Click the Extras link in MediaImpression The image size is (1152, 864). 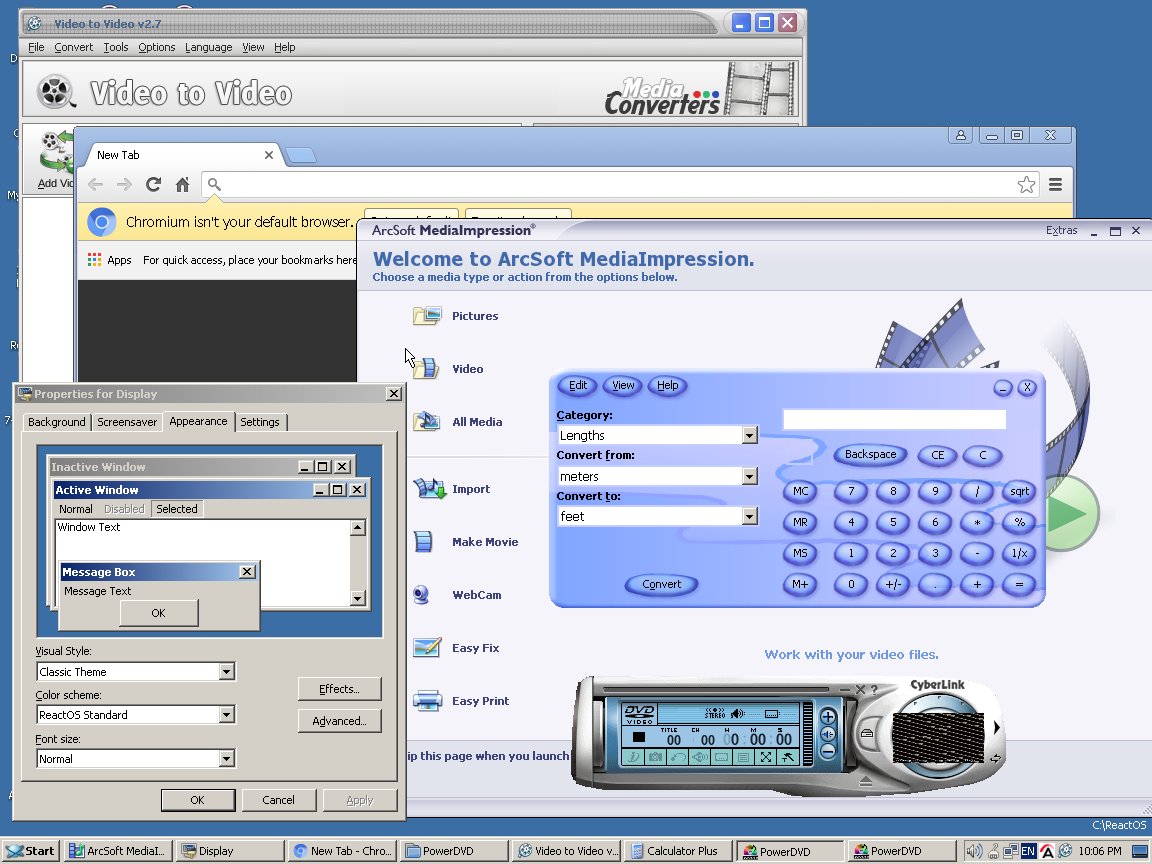[1061, 231]
